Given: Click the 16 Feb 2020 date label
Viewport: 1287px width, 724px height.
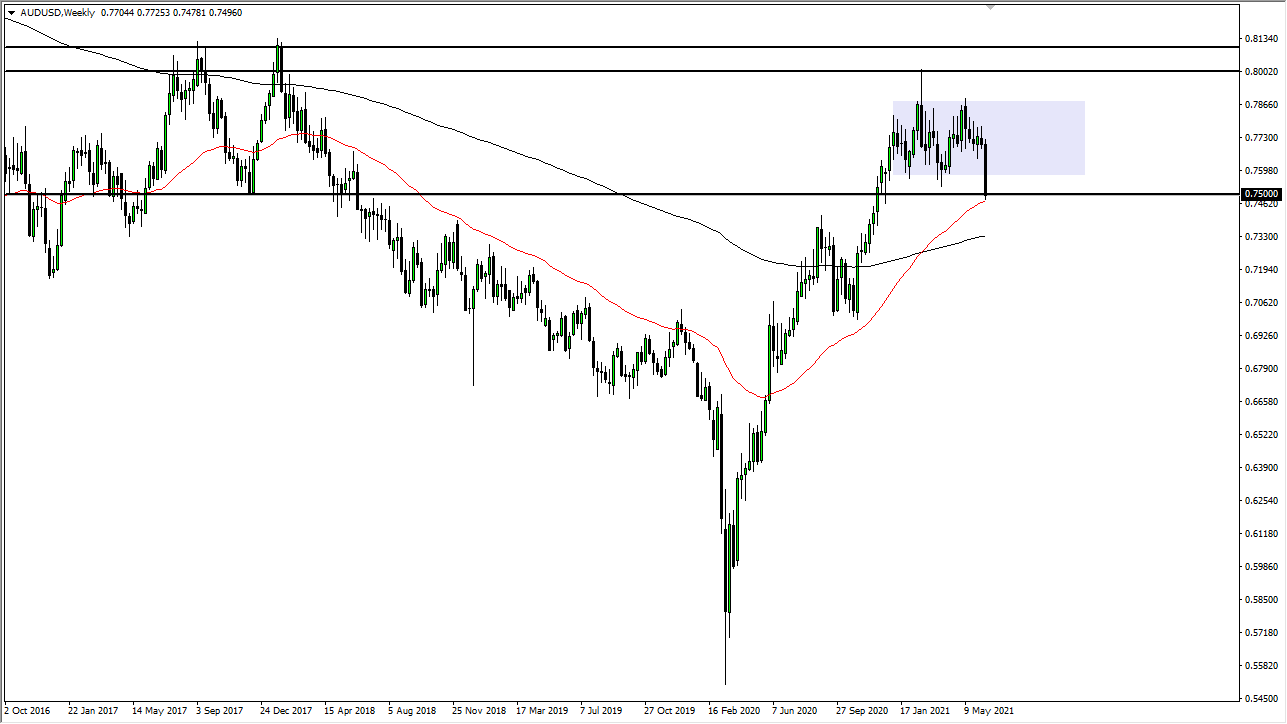Looking at the screenshot, I should [733, 711].
